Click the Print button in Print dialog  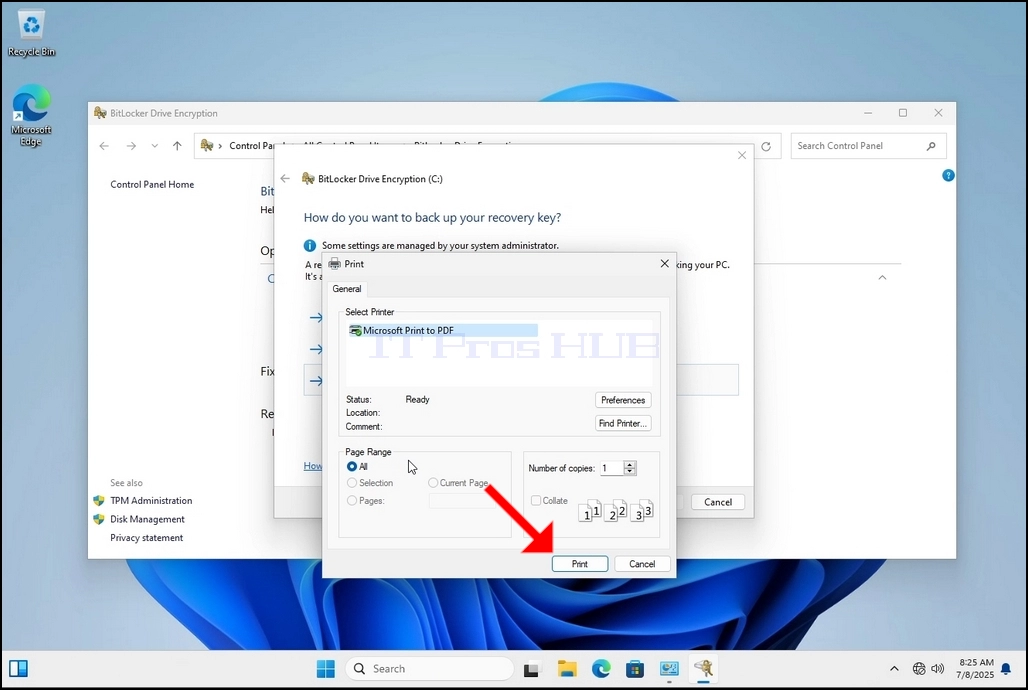coord(580,563)
